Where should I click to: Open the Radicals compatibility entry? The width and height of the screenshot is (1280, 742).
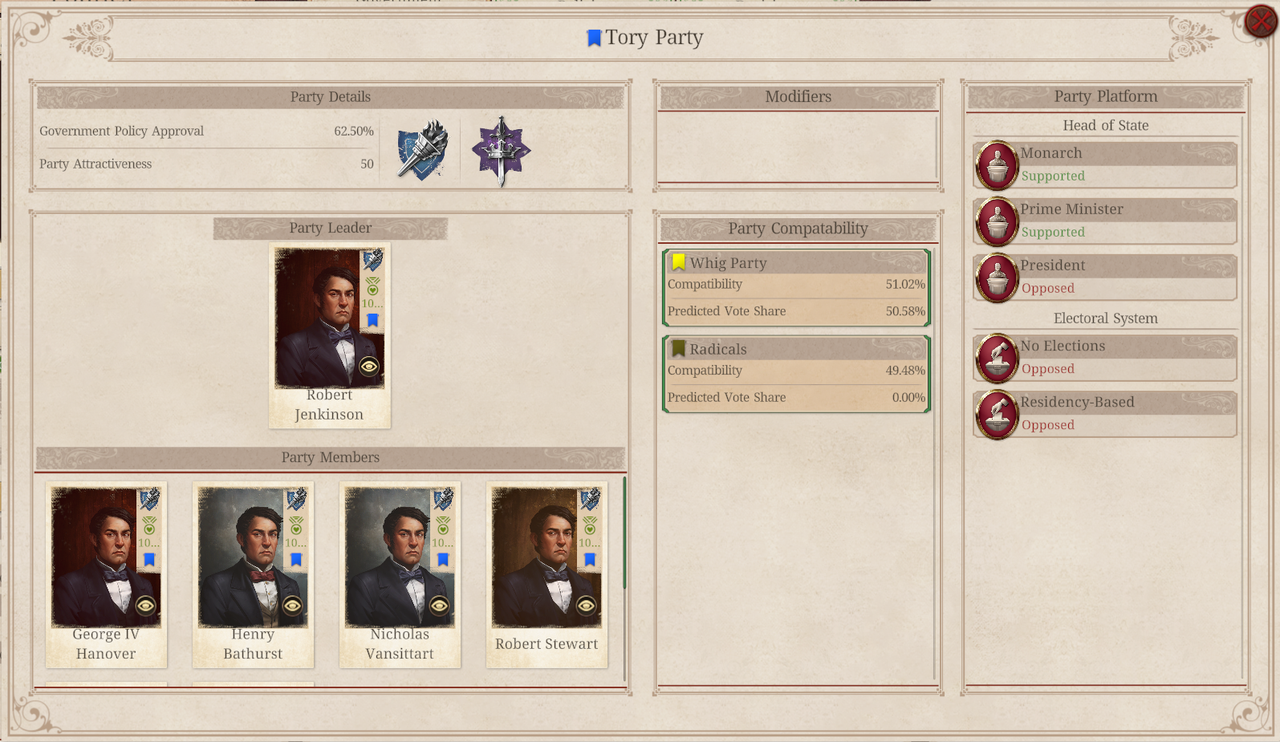tap(797, 374)
